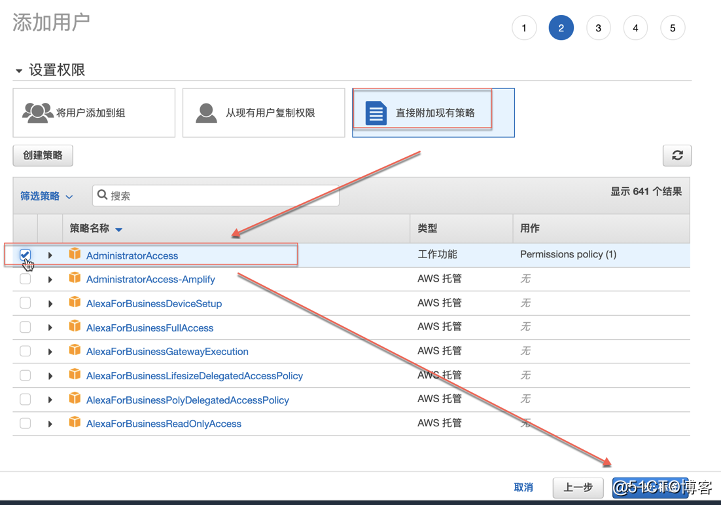Click the document icon on attach policies card

coord(376,113)
